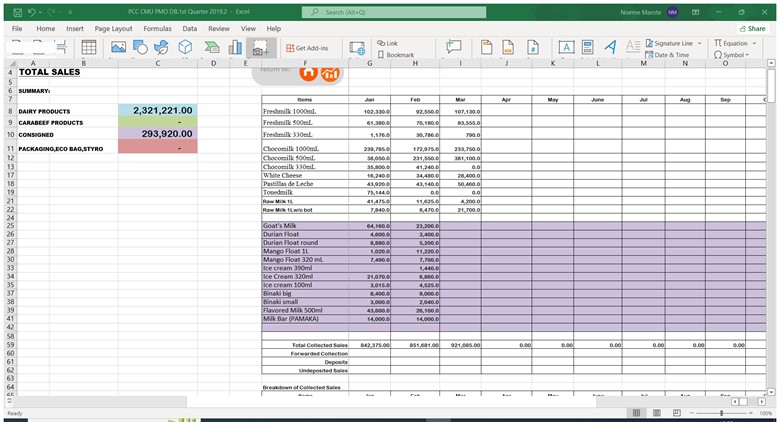Insert Page Number icon
Viewport: 780px width, 422px height.
tap(533, 48)
